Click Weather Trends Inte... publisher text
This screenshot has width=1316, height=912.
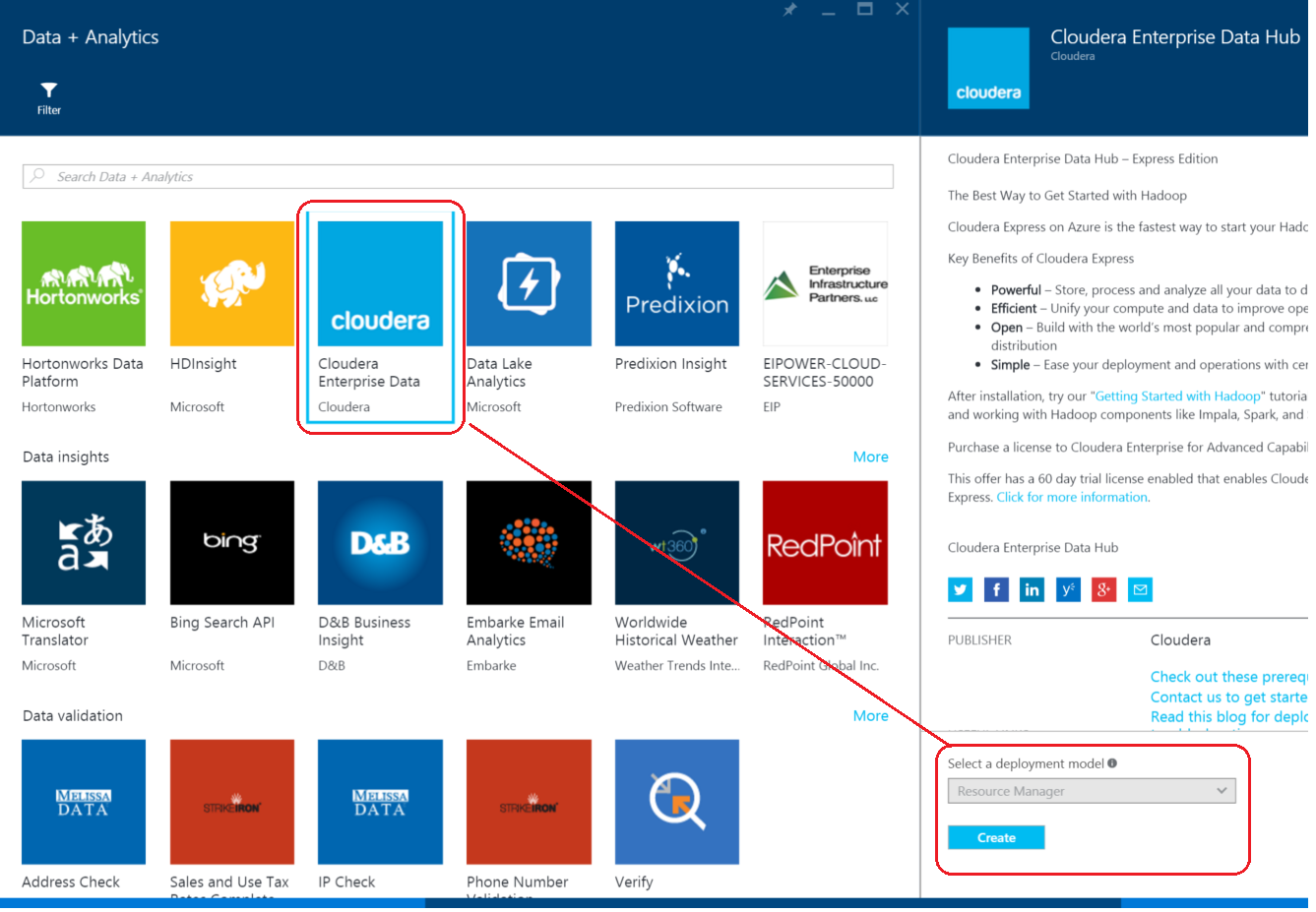point(677,665)
